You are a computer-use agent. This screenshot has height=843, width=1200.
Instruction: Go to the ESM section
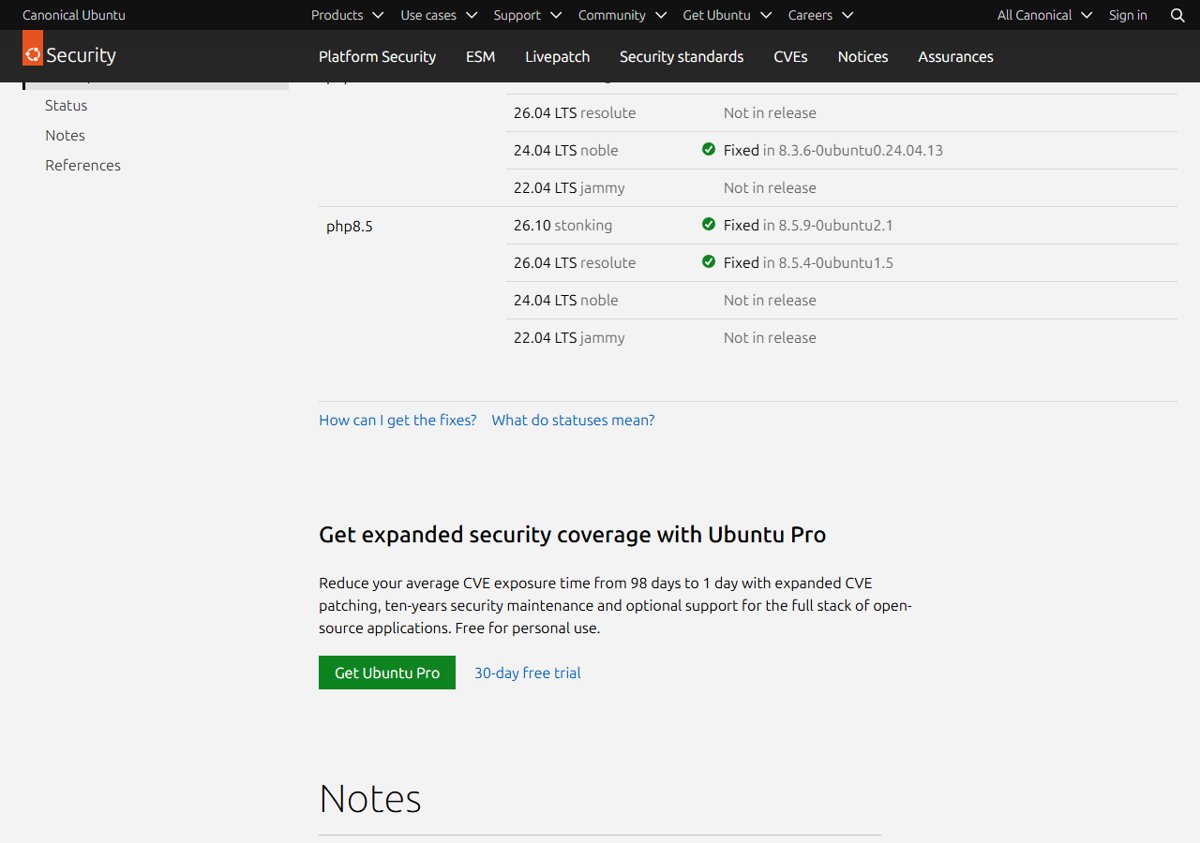[480, 56]
